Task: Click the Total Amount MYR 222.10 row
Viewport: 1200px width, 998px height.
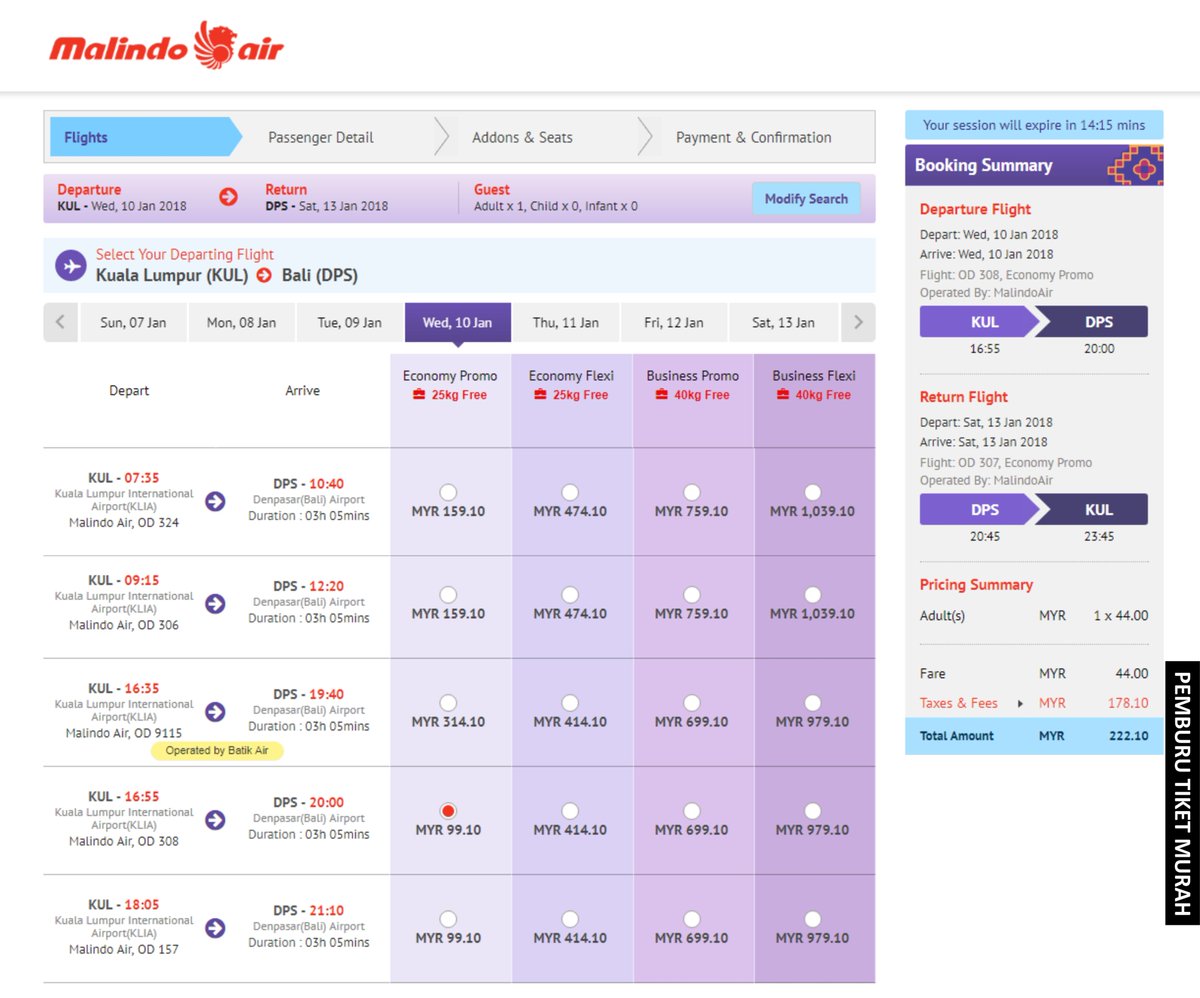Action: click(1034, 735)
